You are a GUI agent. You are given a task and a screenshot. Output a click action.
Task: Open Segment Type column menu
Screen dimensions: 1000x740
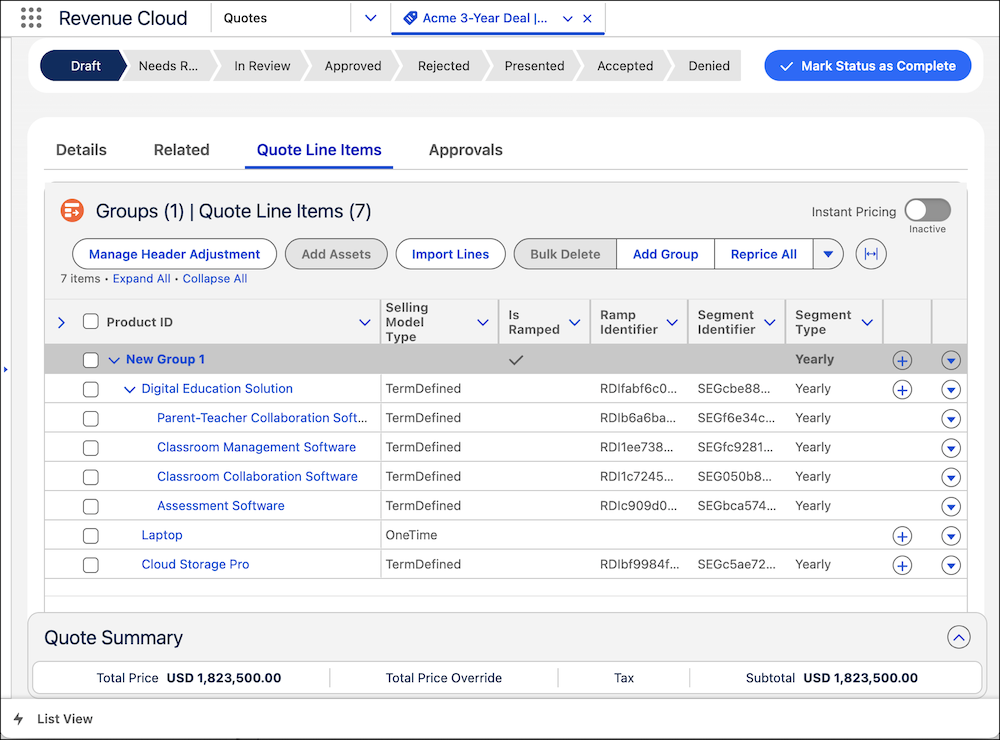867,322
